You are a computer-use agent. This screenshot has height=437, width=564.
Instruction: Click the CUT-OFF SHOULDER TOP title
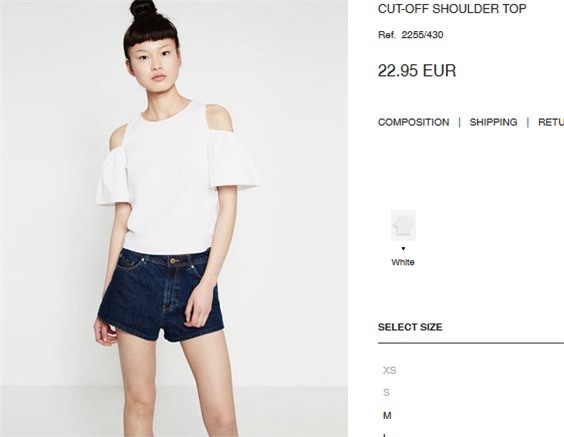coord(452,9)
